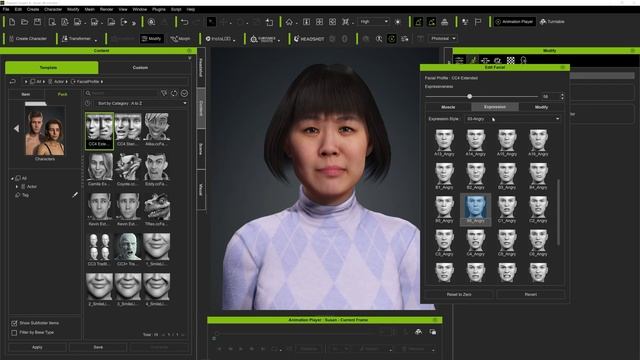Open the Plugins menu
This screenshot has width=640, height=360.
pyautogui.click(x=158, y=9)
